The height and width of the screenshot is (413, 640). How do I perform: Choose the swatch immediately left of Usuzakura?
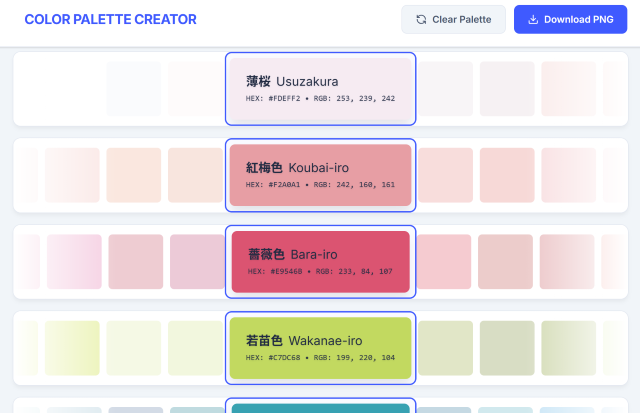196,89
